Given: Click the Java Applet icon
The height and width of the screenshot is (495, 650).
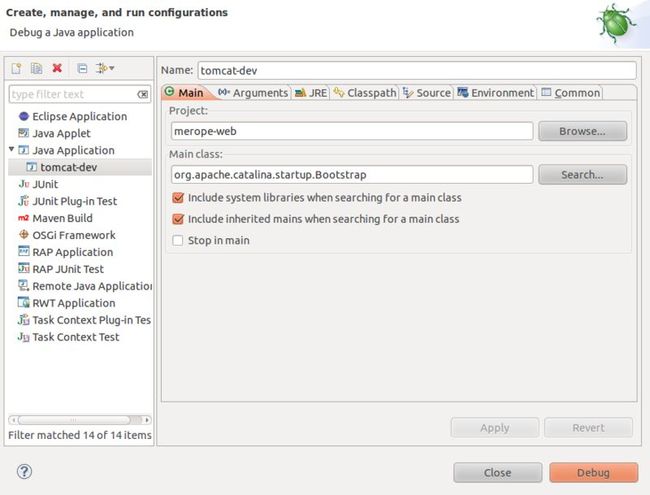Looking at the screenshot, I should pos(24,133).
